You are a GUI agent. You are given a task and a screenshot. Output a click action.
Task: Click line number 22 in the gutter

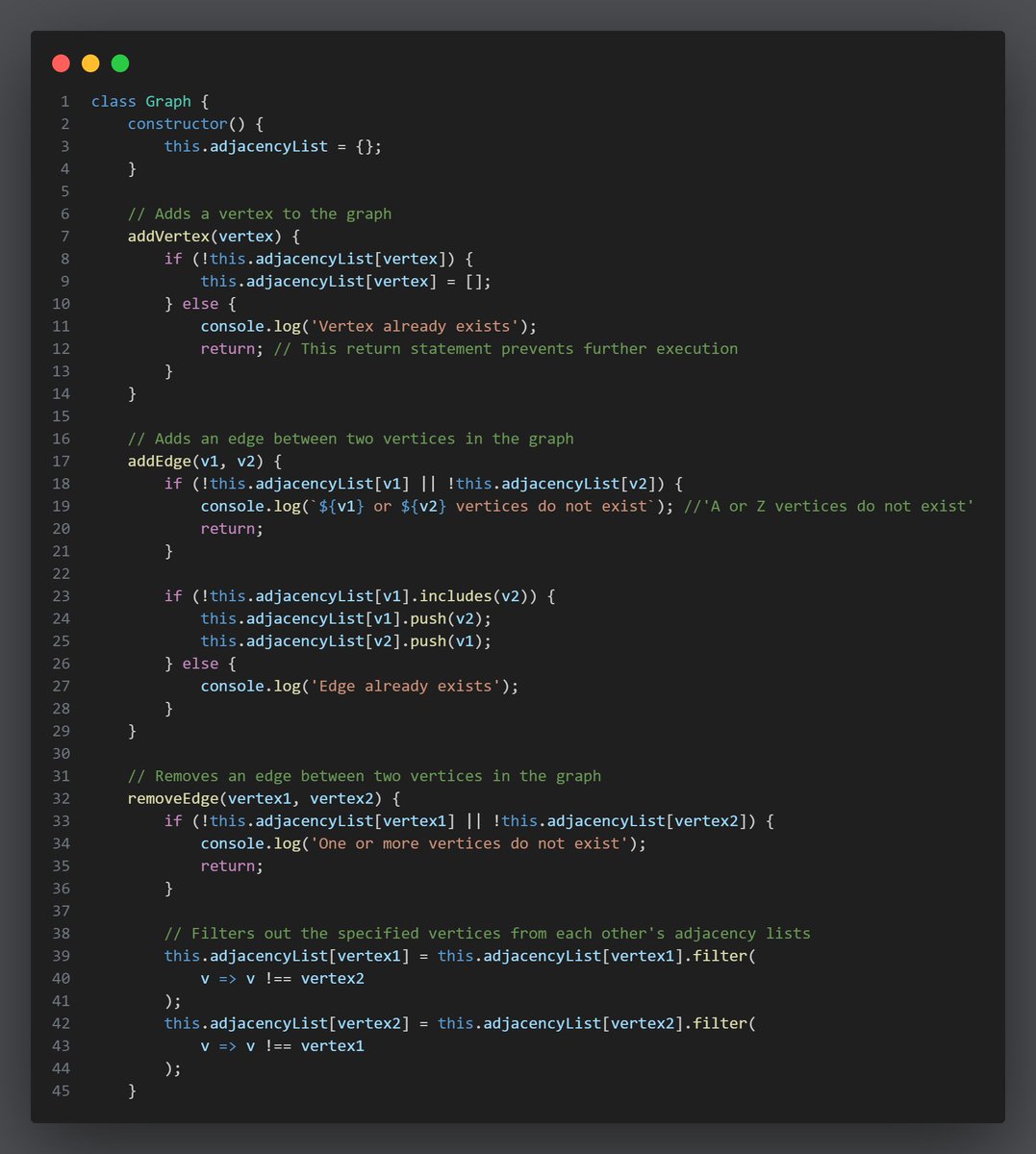coord(61,573)
